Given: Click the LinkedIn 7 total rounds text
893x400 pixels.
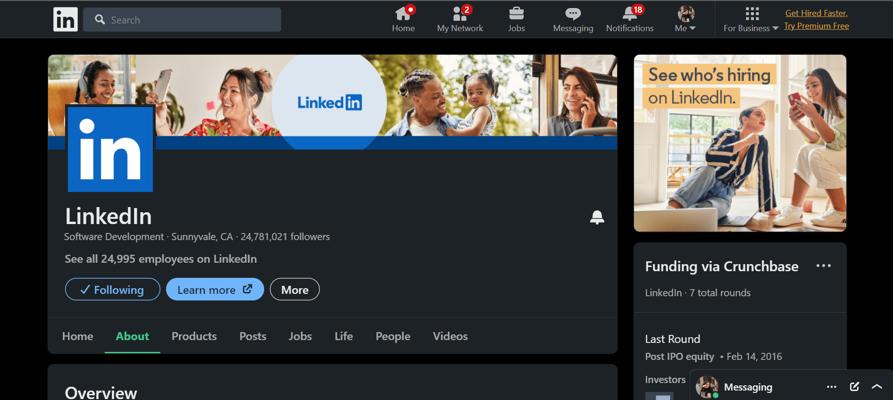Looking at the screenshot, I should [698, 293].
